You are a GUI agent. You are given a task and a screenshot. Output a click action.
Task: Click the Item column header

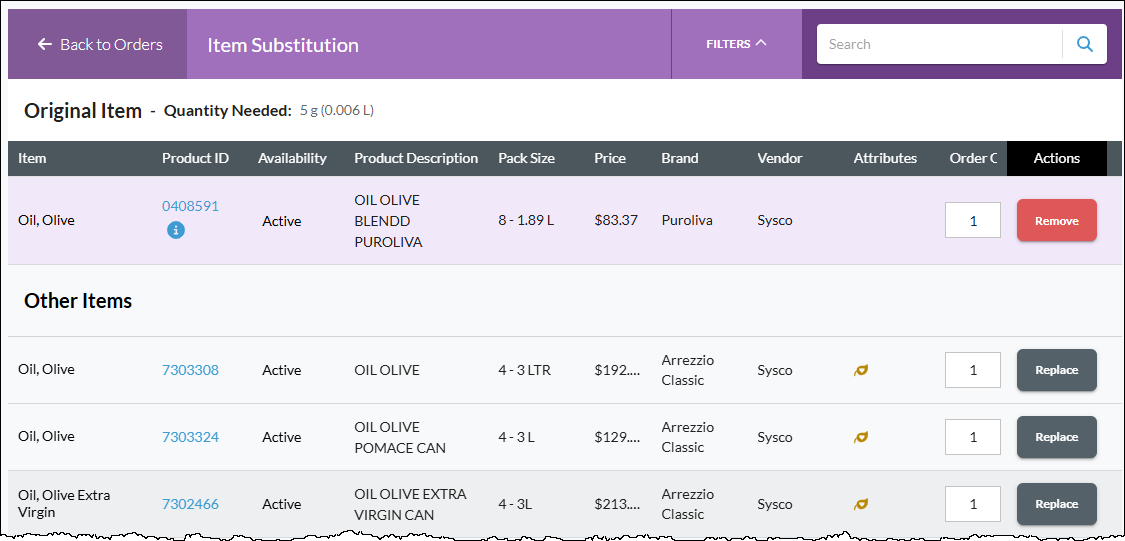point(32,159)
